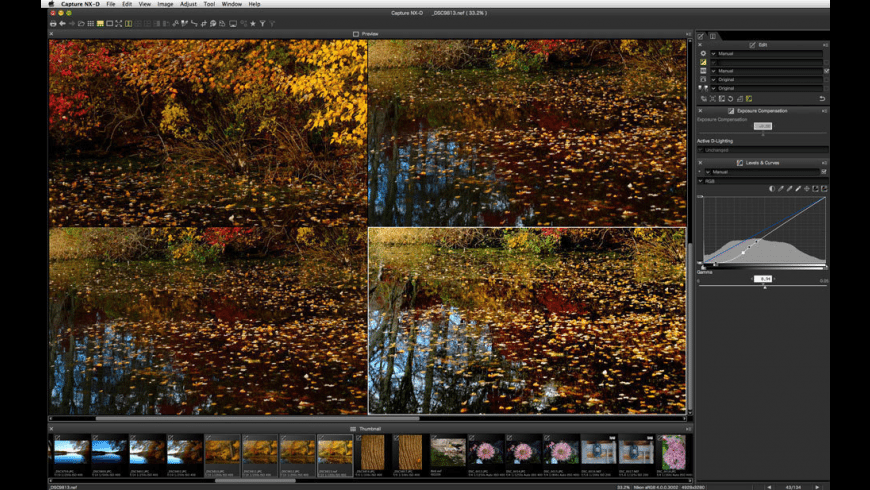Open the second Original dropdown
The height and width of the screenshot is (490, 870).
(x=766, y=88)
